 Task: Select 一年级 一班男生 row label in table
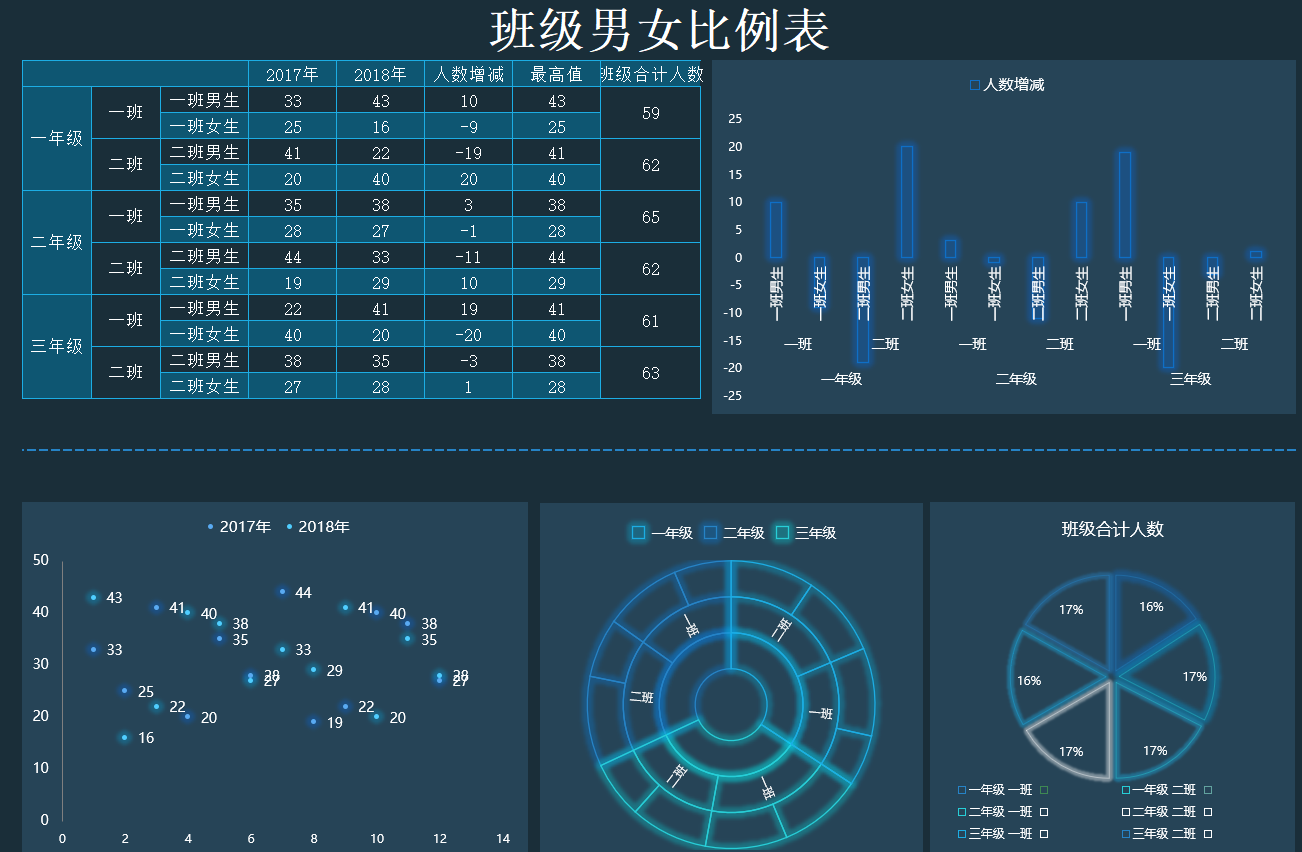tap(204, 100)
